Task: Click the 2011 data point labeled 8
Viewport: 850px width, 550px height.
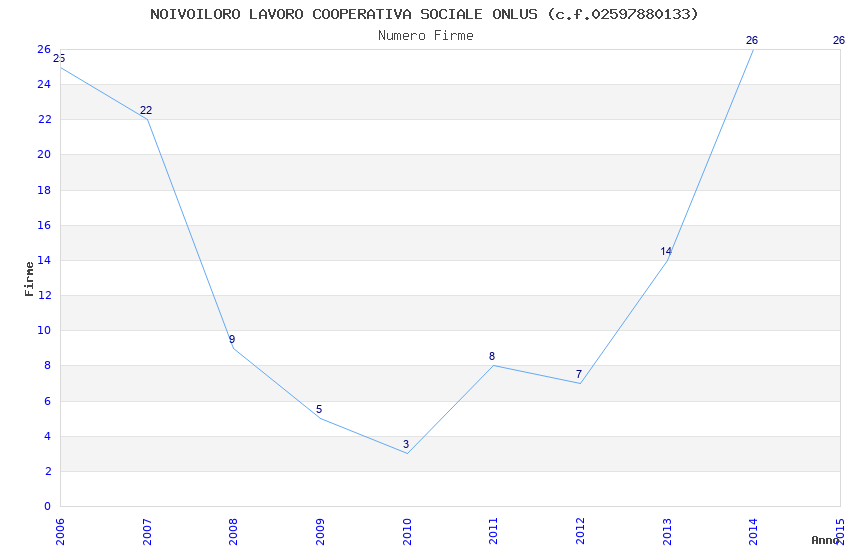Action: point(493,365)
